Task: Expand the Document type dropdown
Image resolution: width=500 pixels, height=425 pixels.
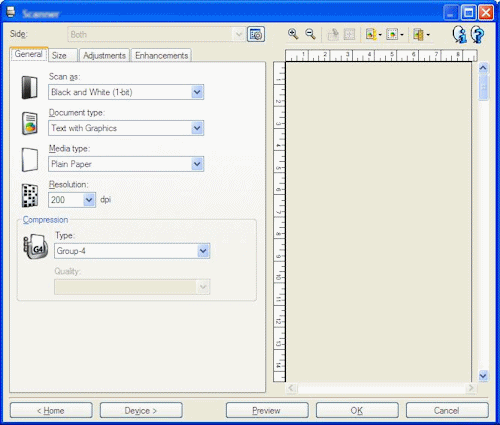Action: pos(197,128)
